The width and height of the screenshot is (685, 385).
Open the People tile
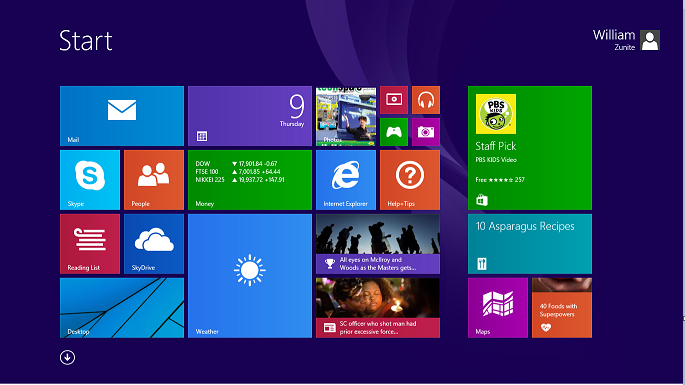coord(154,180)
